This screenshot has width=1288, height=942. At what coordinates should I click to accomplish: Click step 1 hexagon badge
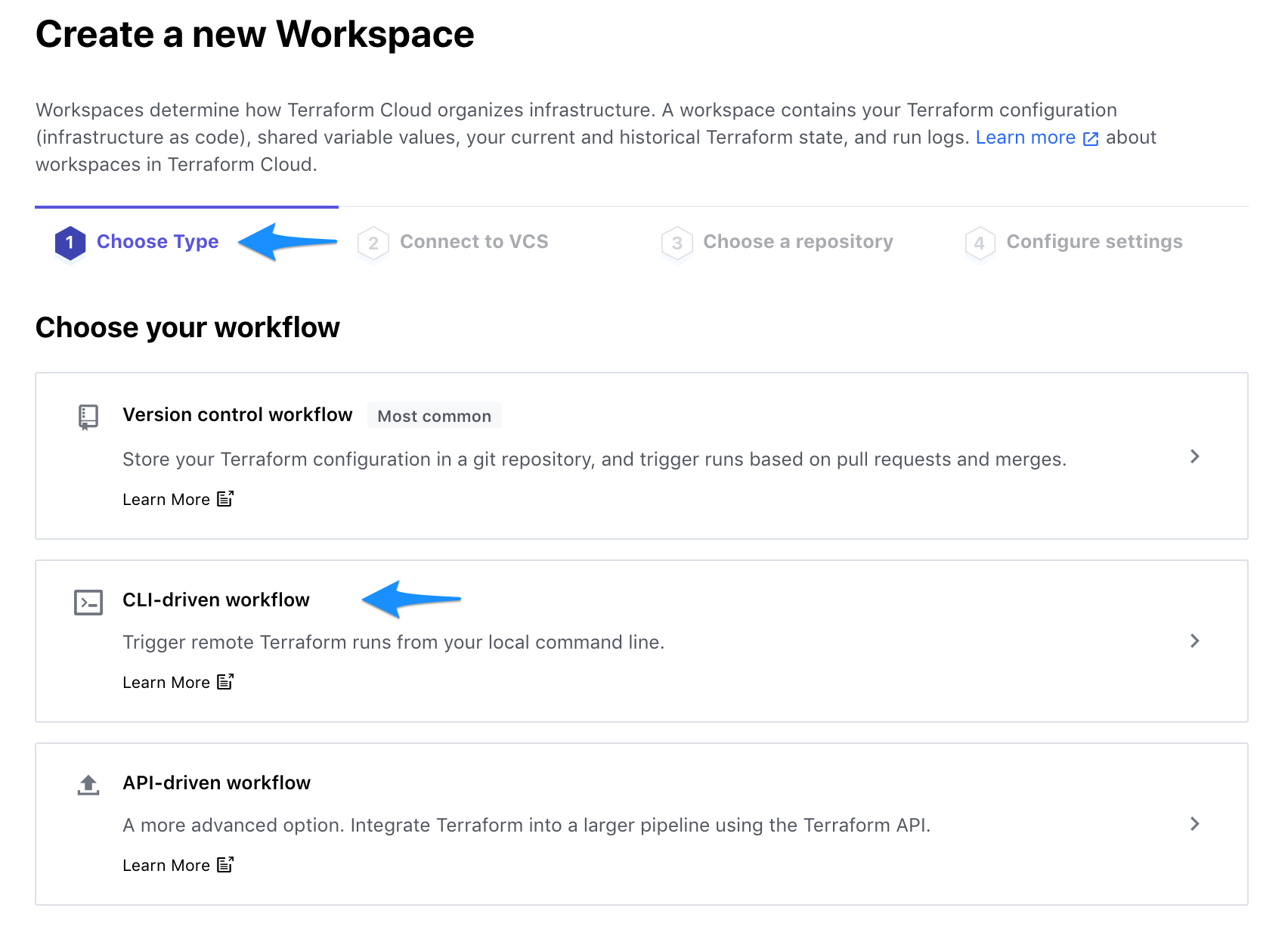pyautogui.click(x=70, y=243)
